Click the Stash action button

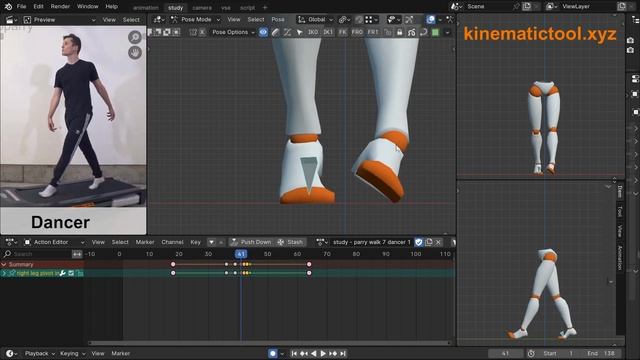pos(290,242)
